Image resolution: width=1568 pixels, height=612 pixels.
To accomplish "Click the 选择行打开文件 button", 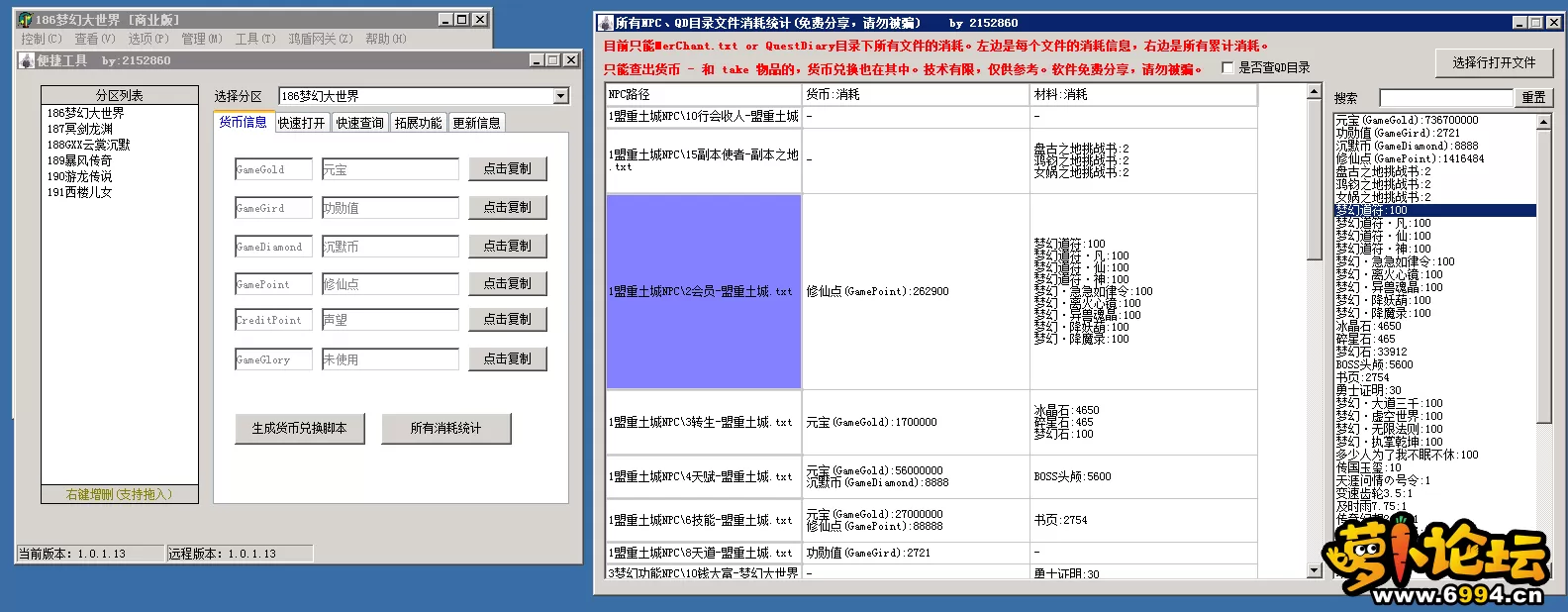I will 1494,63.
